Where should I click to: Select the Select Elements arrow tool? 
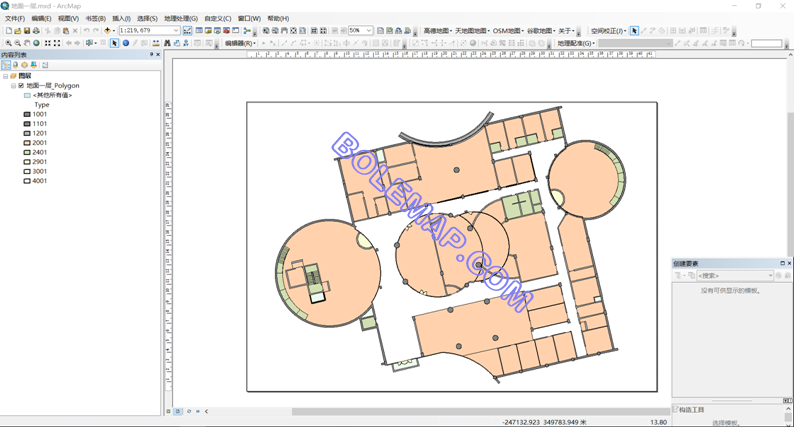pos(114,43)
